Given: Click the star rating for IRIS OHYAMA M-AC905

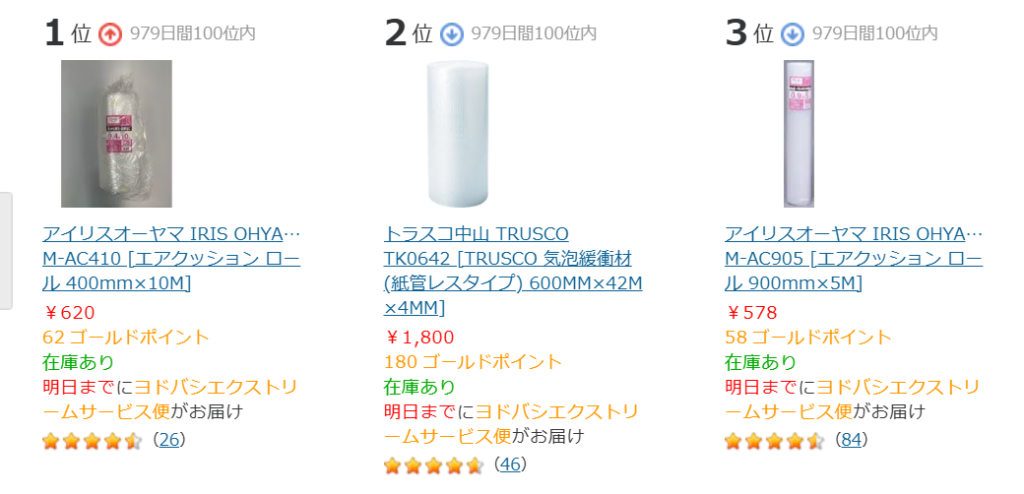Looking at the screenshot, I should click(774, 440).
